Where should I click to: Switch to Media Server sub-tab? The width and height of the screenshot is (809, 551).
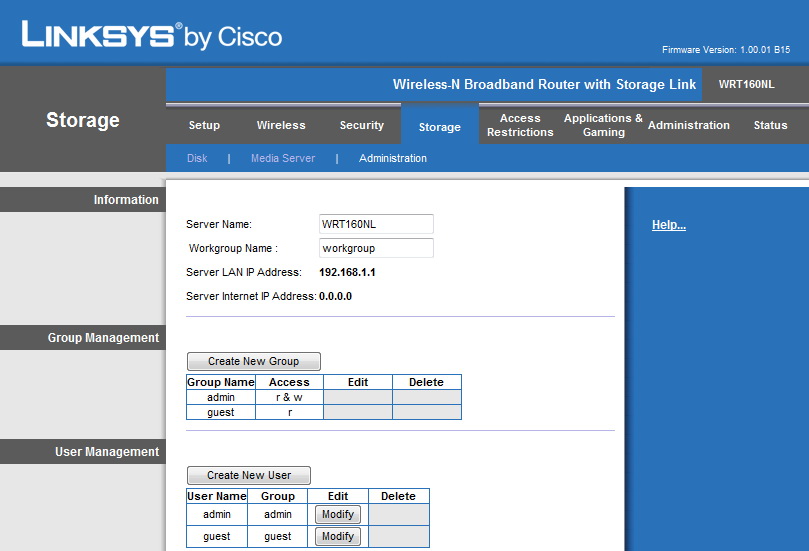[x=283, y=158]
